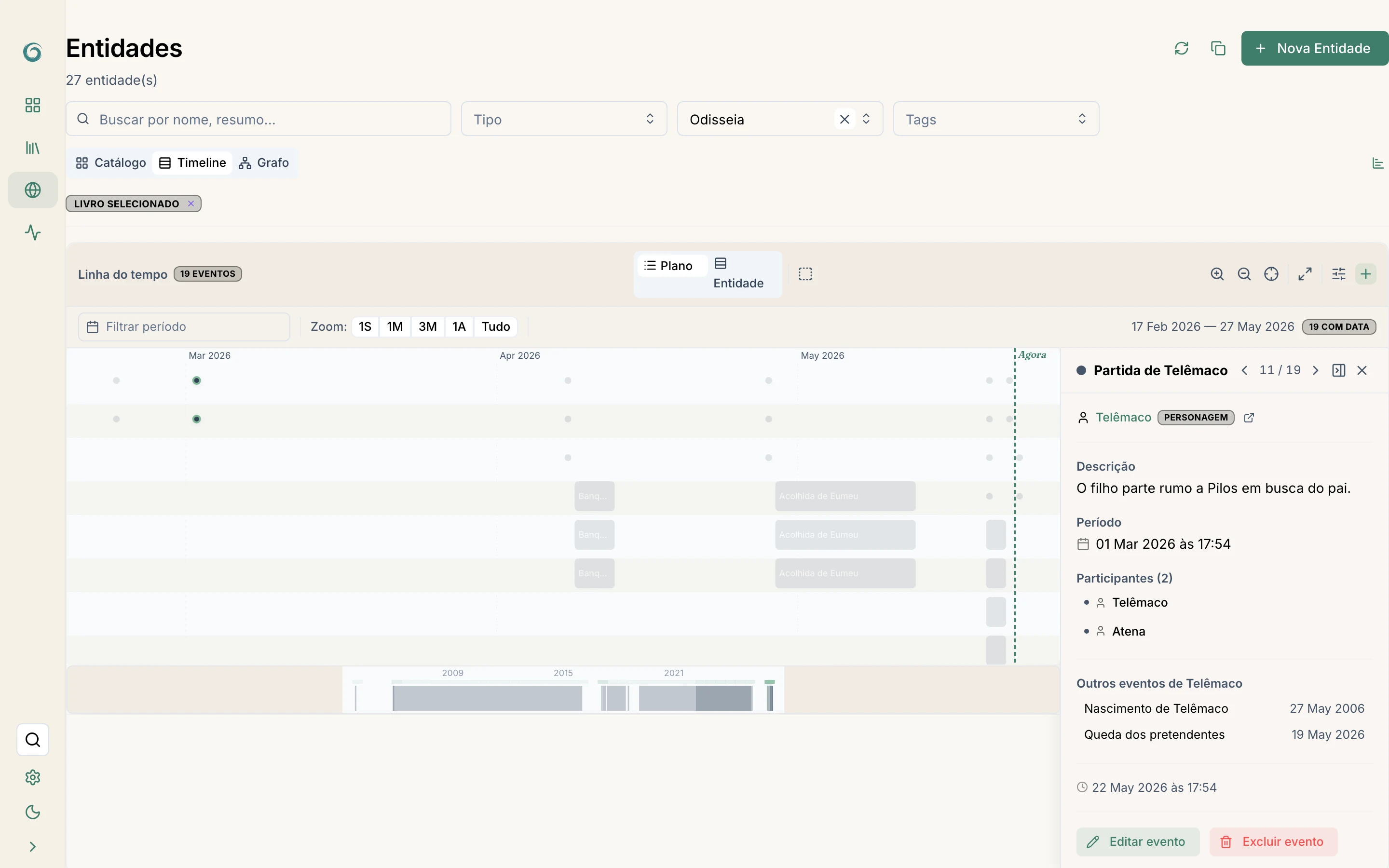Viewport: 1389px width, 868px height.
Task: Open the dashboard grid icon in sidebar
Action: click(33, 105)
